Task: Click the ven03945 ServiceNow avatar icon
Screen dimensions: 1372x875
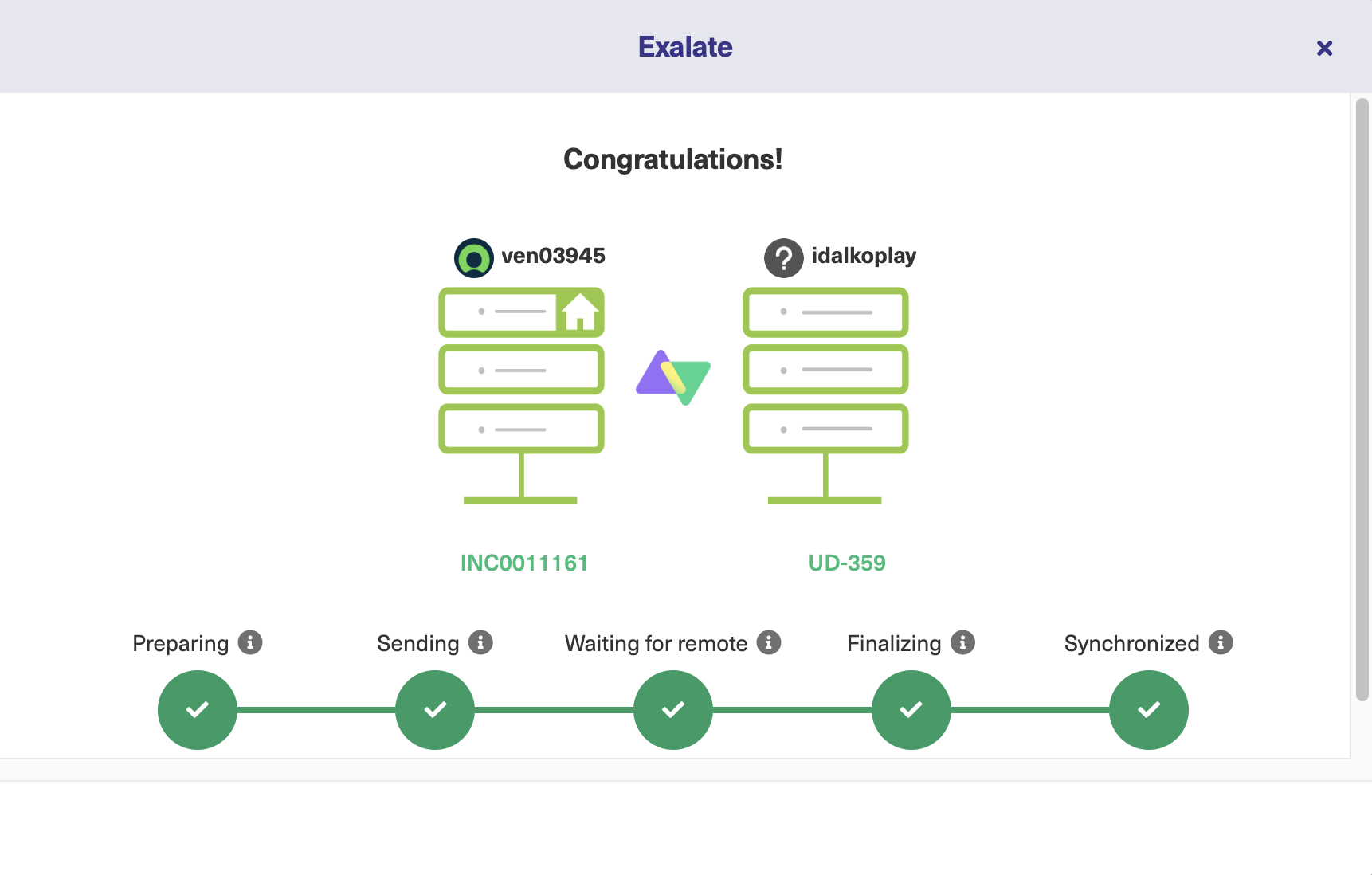Action: tap(474, 258)
